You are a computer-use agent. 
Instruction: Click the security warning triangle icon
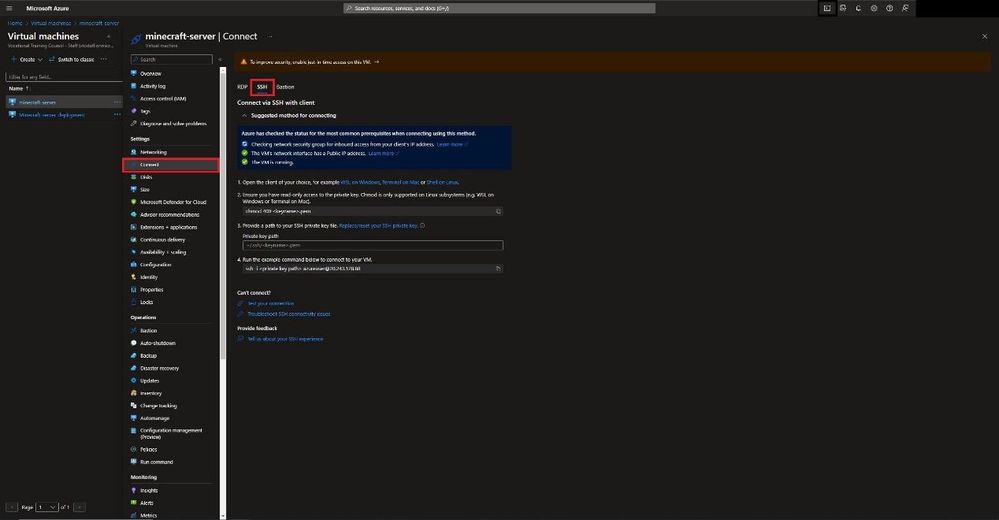pos(243,62)
